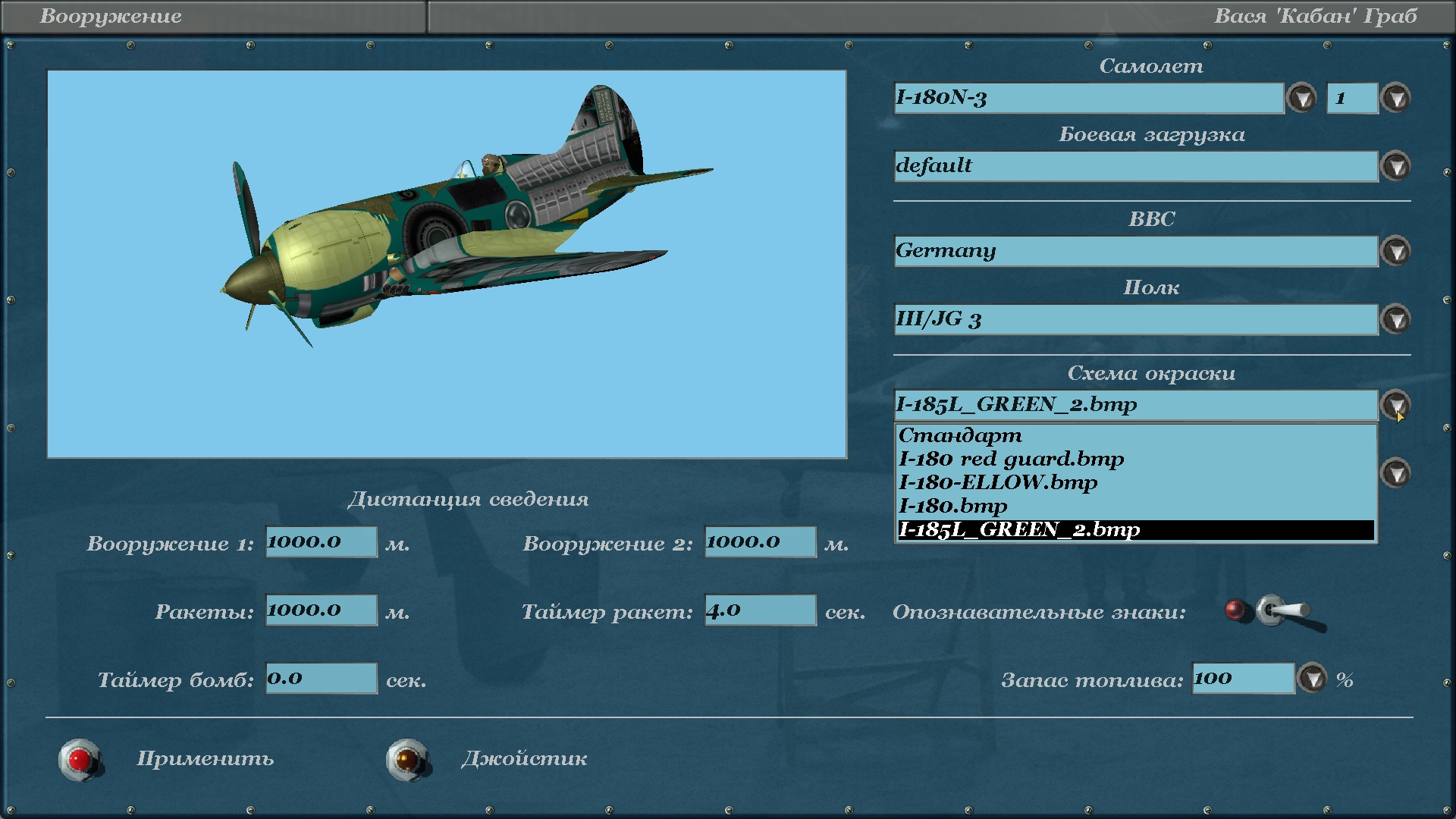Click the red indicator lamp beside the switch
Viewport: 1456px width, 819px height.
point(1235,610)
